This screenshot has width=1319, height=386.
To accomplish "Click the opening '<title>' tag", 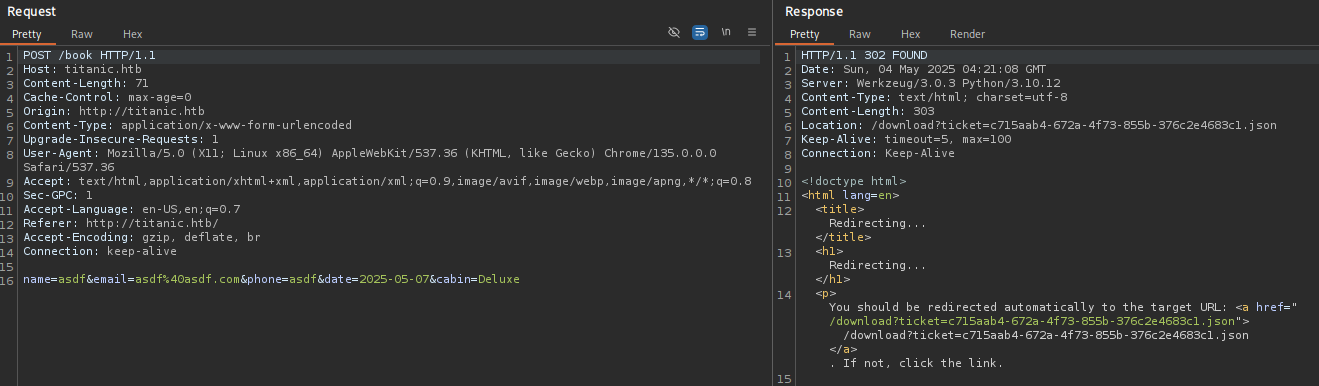I will [x=839, y=209].
